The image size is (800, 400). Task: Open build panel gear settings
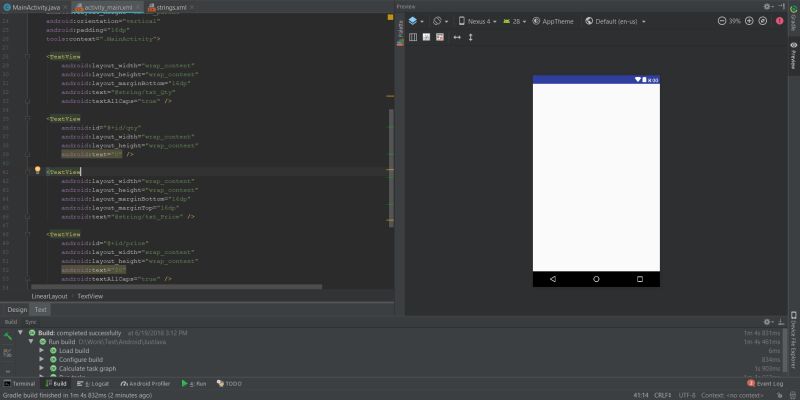coord(767,322)
